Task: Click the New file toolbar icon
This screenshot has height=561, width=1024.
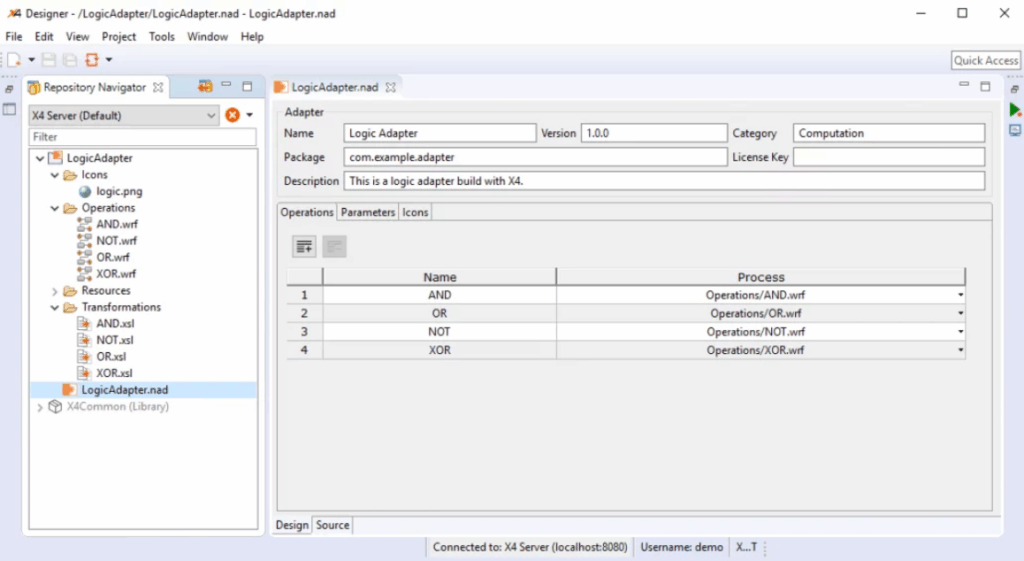Action: coord(15,60)
